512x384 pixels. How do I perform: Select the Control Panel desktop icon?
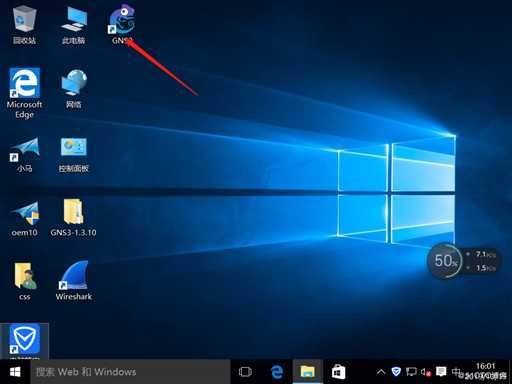point(73,155)
